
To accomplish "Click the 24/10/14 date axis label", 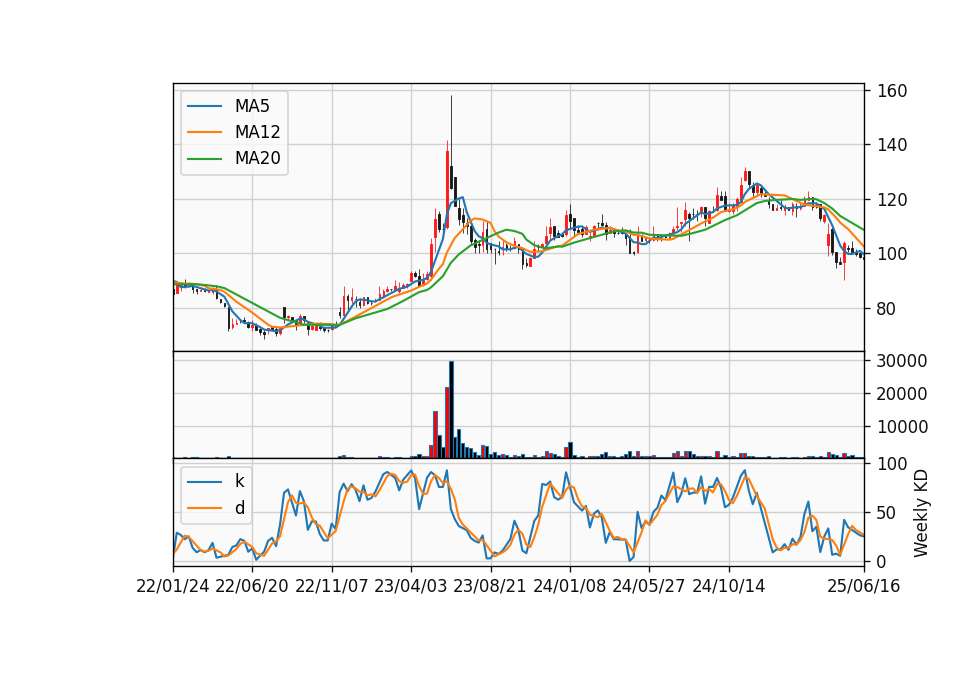I will 729,586.
